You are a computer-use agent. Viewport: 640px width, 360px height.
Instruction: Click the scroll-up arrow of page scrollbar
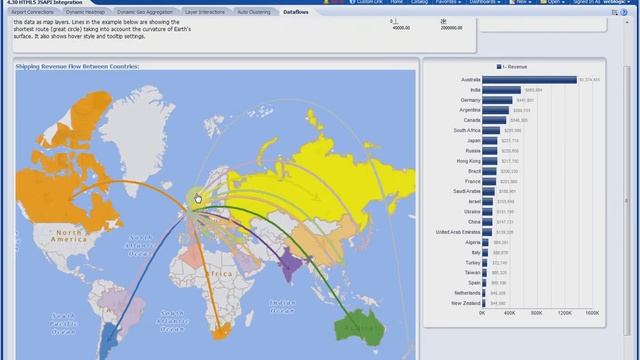pos(627,22)
